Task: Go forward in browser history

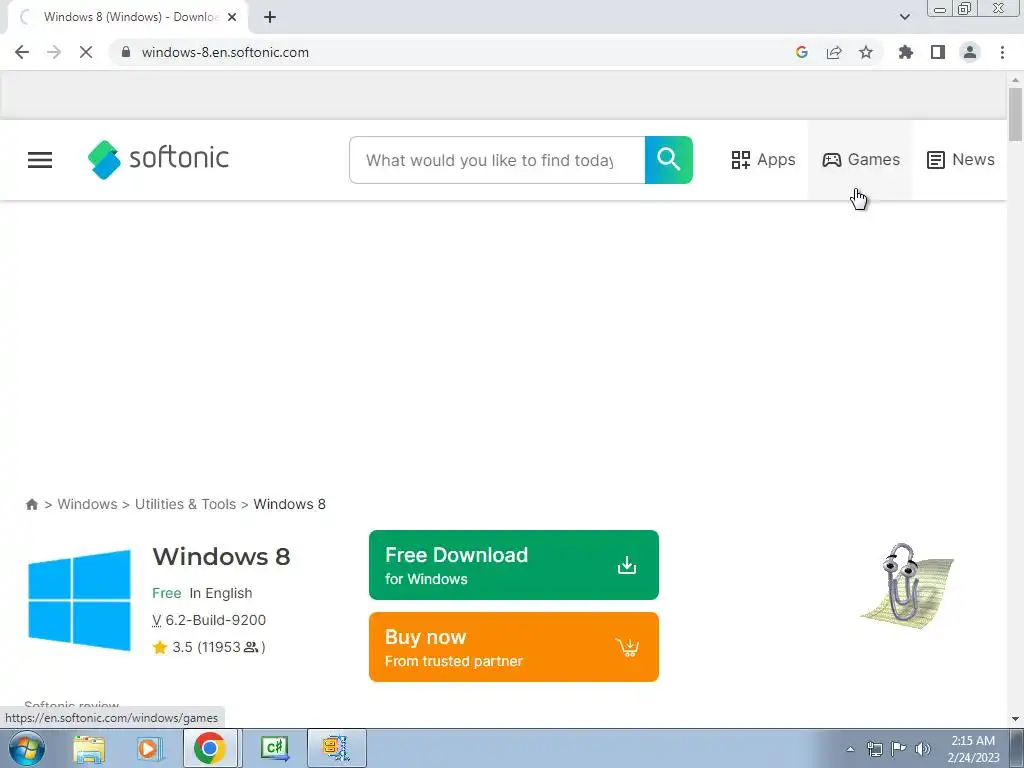Action: (54, 52)
